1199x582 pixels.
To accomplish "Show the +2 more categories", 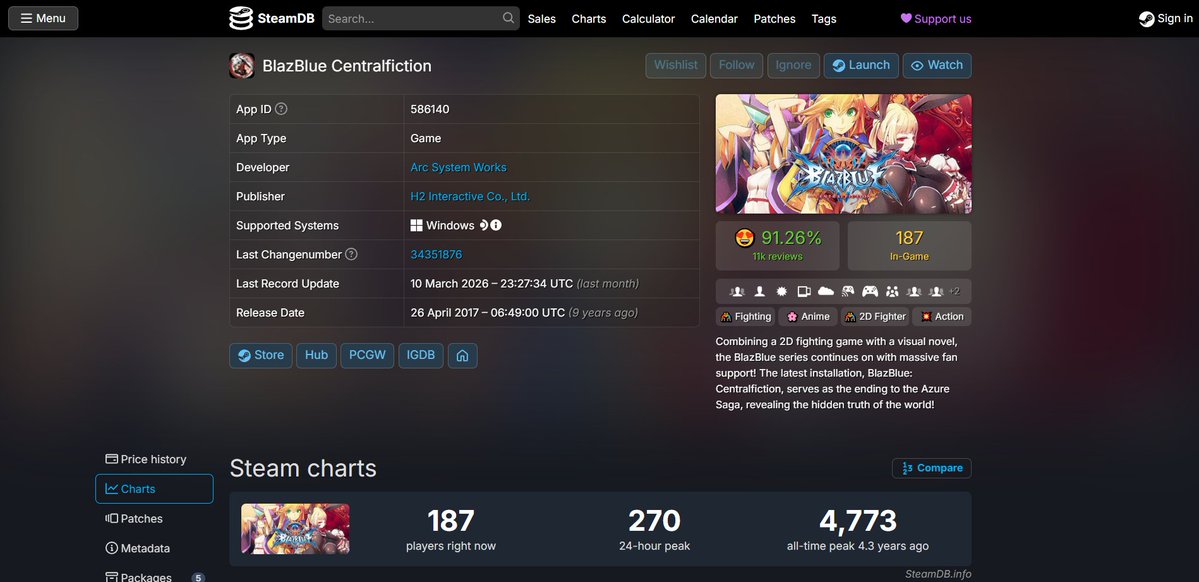I will click(x=954, y=291).
